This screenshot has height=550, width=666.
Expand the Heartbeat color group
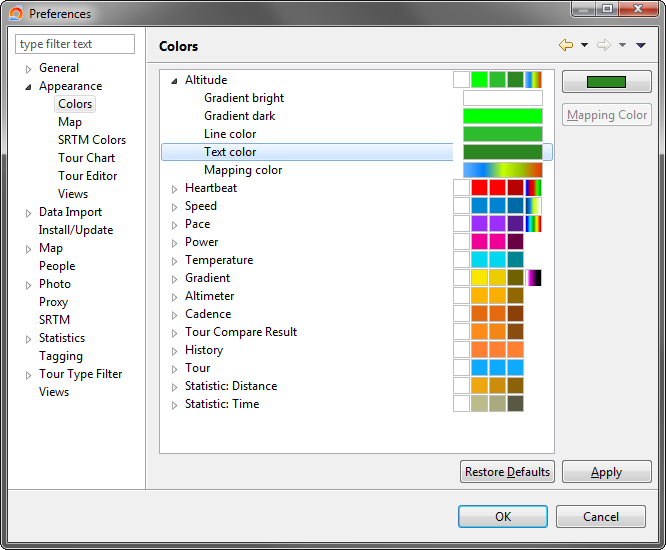174,188
